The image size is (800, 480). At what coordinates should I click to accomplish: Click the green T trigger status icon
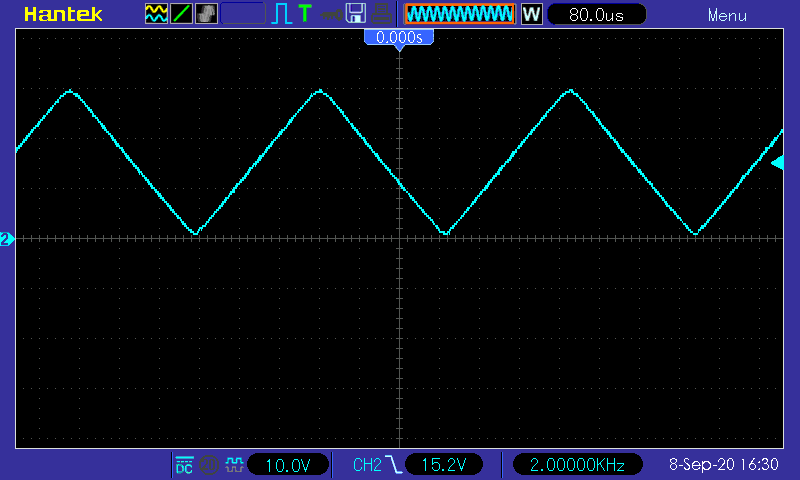(x=305, y=13)
